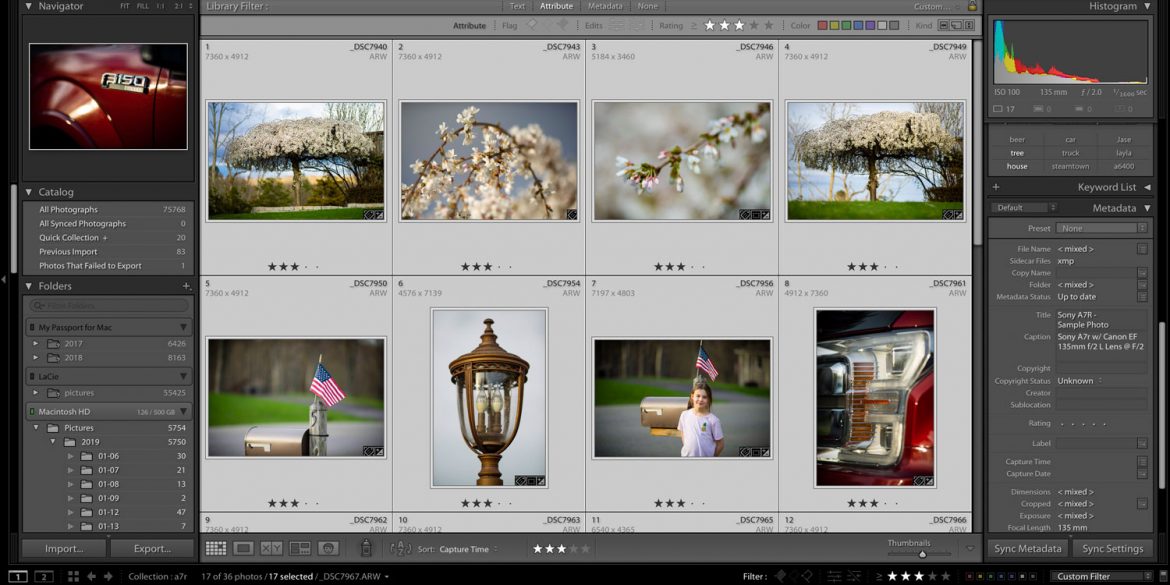The image size is (1170, 585).
Task: Toggle the edited photos filter in Attribute bar
Action: [x=617, y=25]
